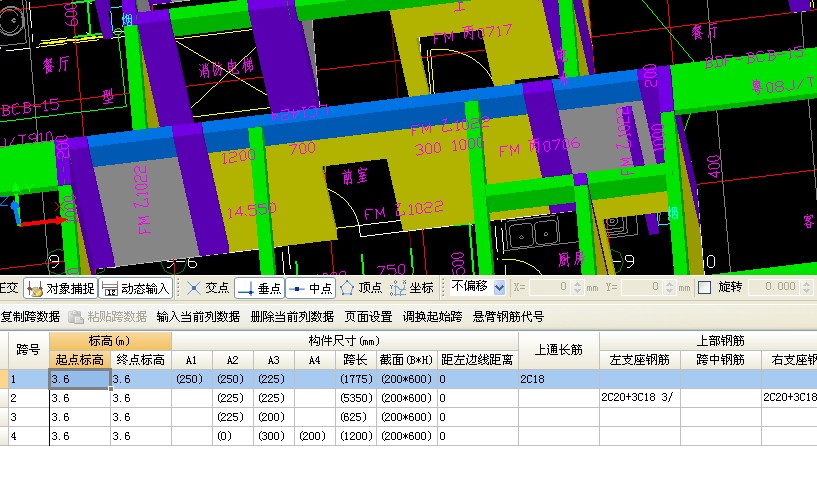Viewport: 817px width, 479px height.
Task: Click row 1 start elevation cell 3.6
Action: click(x=80, y=379)
